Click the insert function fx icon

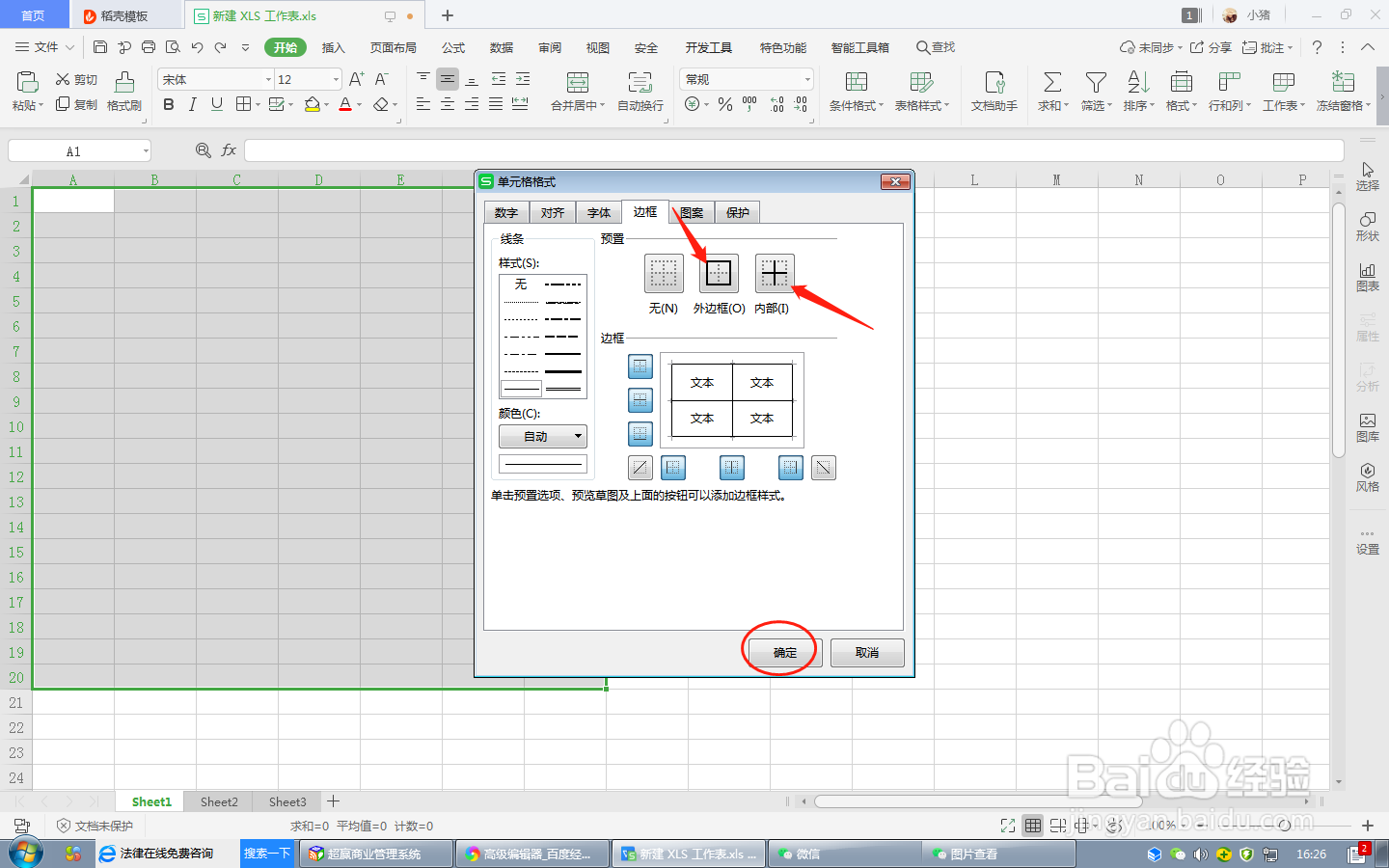(229, 150)
